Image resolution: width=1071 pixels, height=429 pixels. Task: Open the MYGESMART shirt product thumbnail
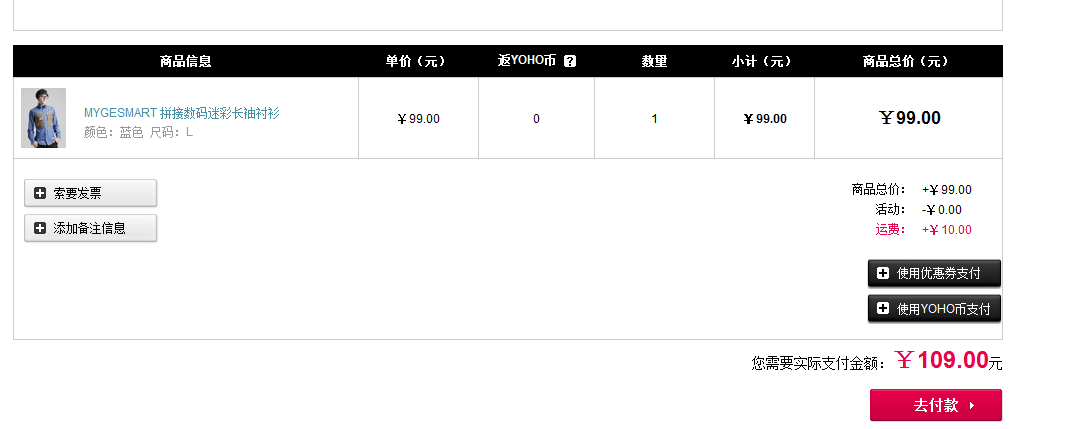pyautogui.click(x=44, y=117)
